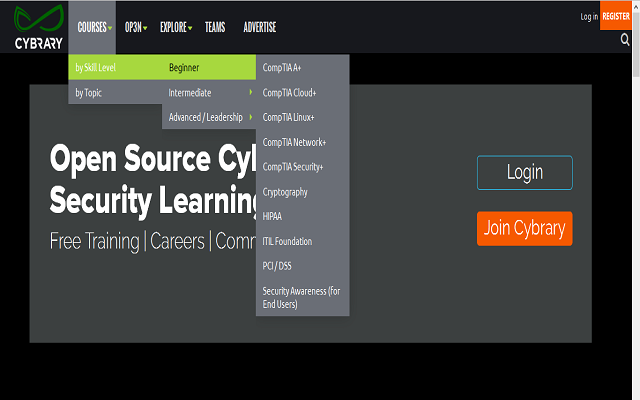Open the search magnifier icon
Image resolution: width=640 pixels, height=400 pixels.
(625, 40)
